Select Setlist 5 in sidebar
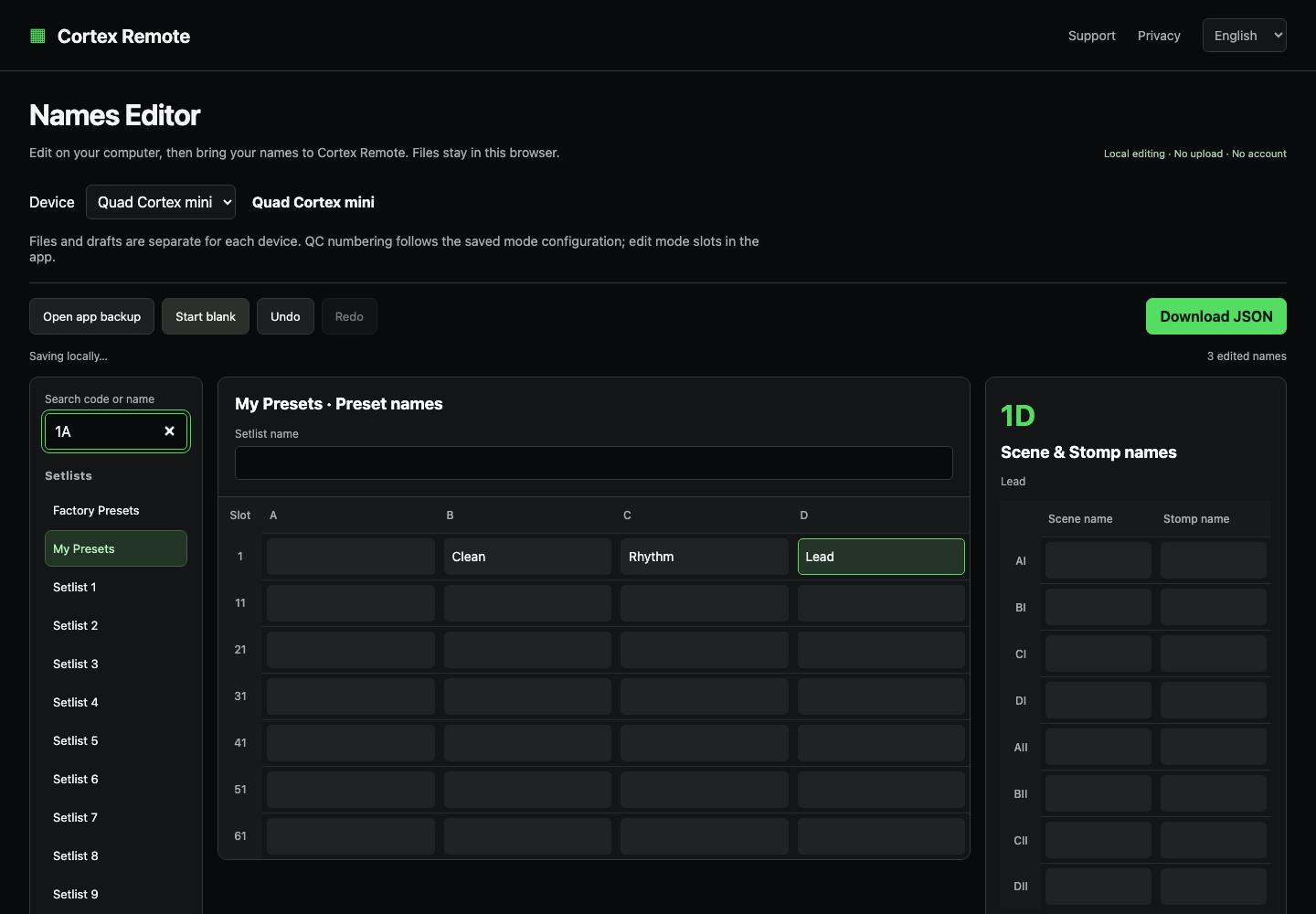This screenshot has width=1316, height=914. (116, 740)
